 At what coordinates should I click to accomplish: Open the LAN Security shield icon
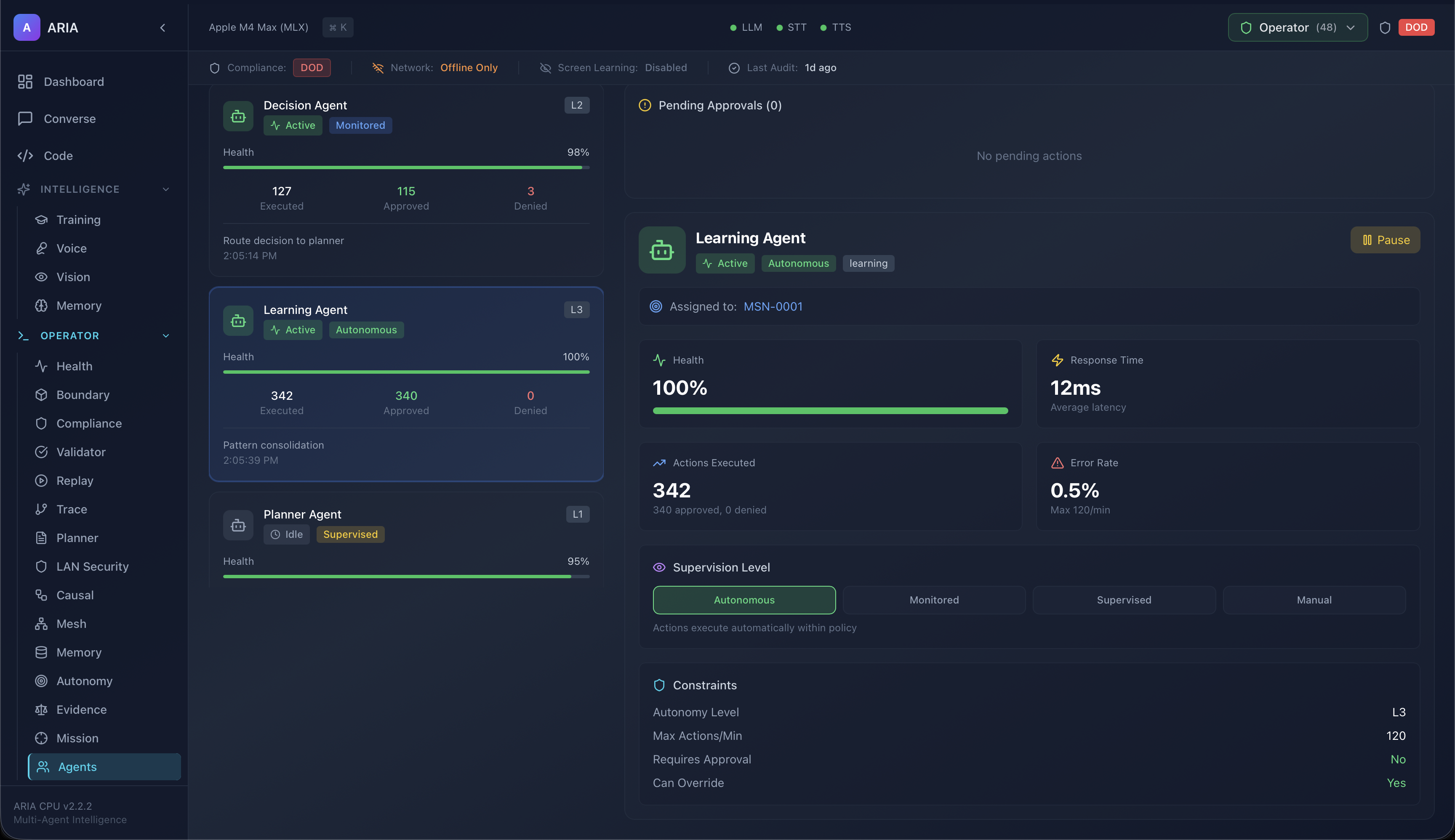point(41,566)
